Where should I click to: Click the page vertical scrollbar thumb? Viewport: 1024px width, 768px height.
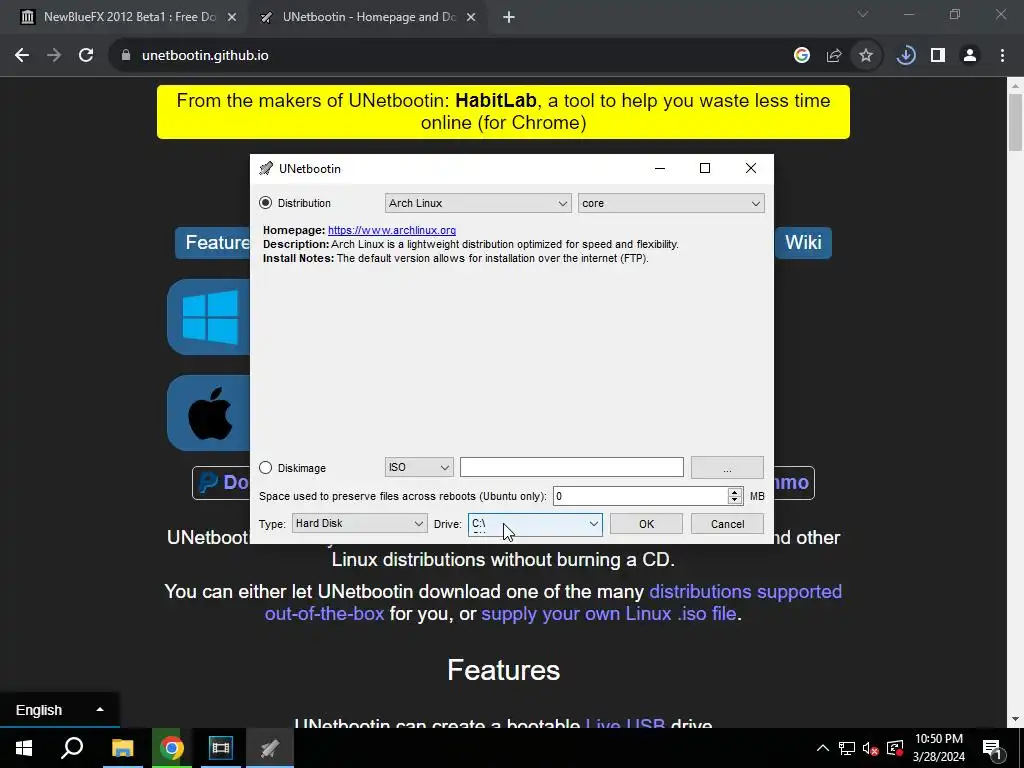click(x=1016, y=122)
